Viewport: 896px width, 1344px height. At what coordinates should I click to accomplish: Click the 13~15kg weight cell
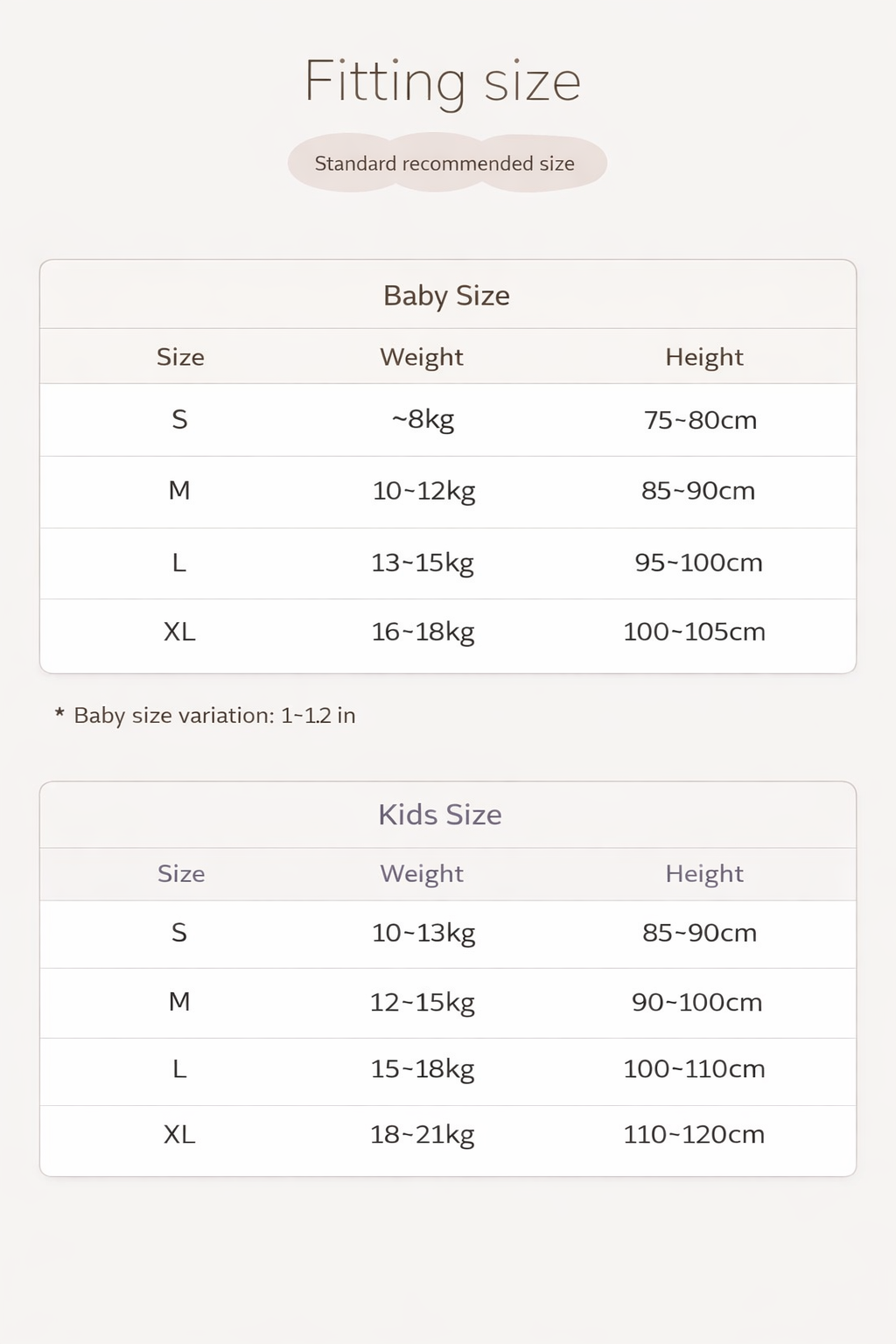pos(423,563)
